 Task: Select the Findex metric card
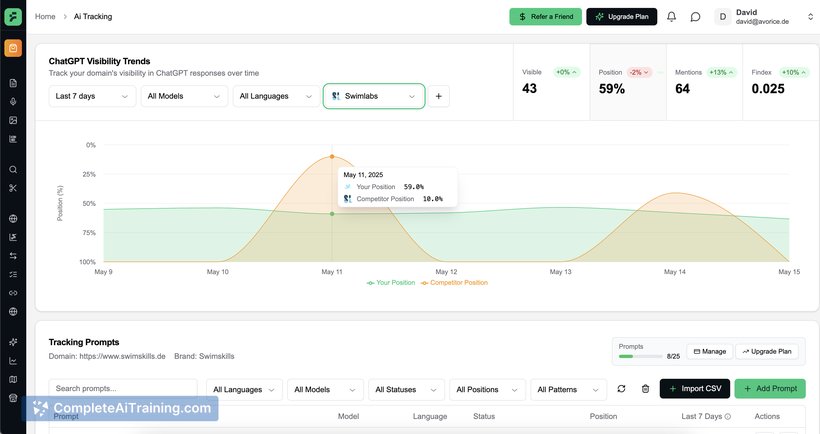coord(781,82)
